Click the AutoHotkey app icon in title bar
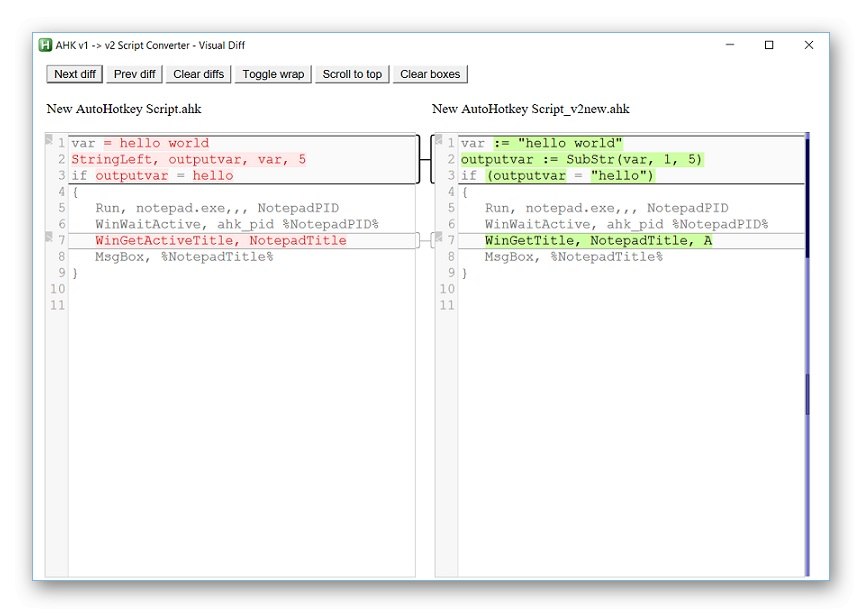 tap(45, 45)
